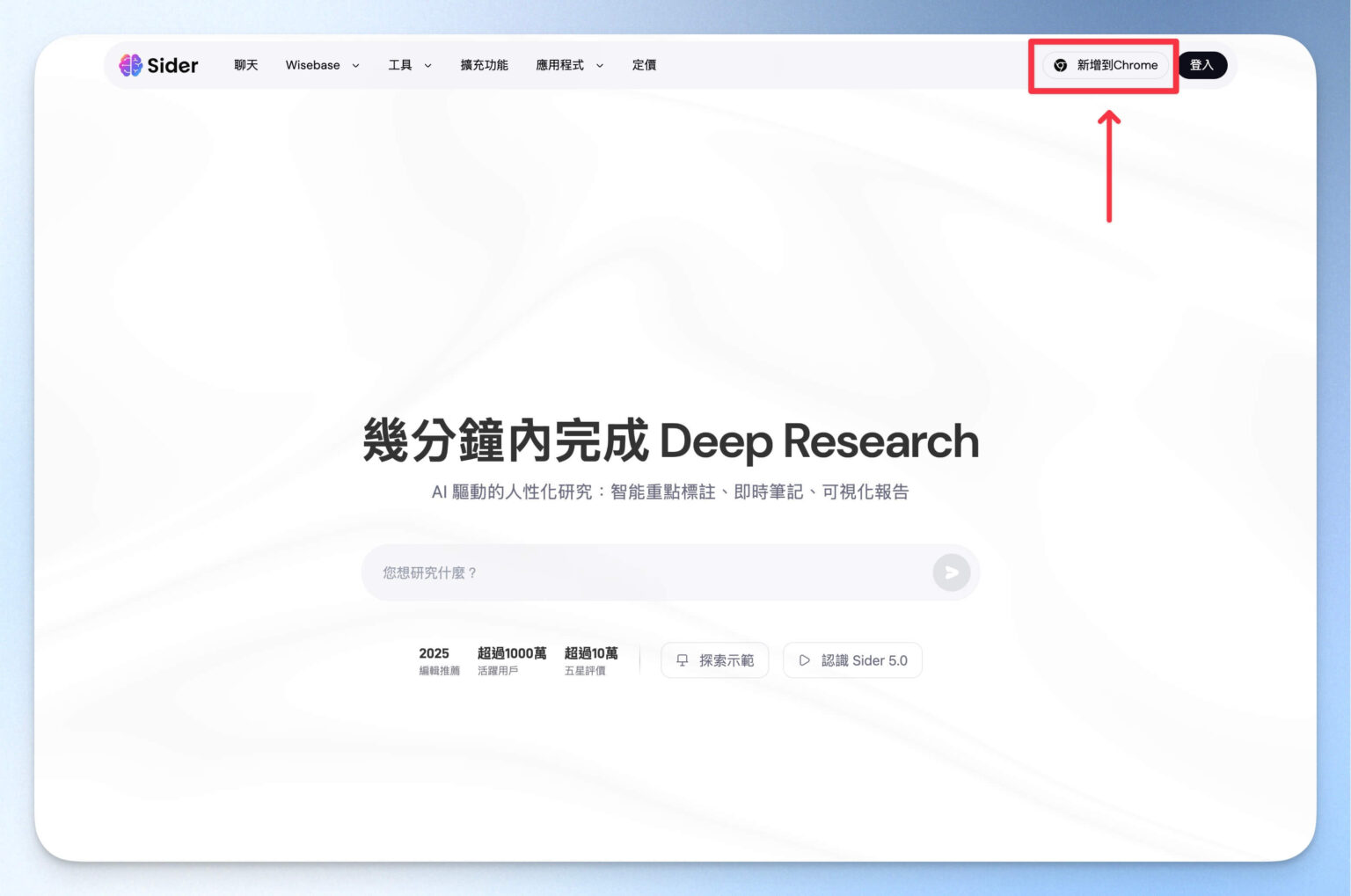Click the Sider brain logo

[x=132, y=64]
